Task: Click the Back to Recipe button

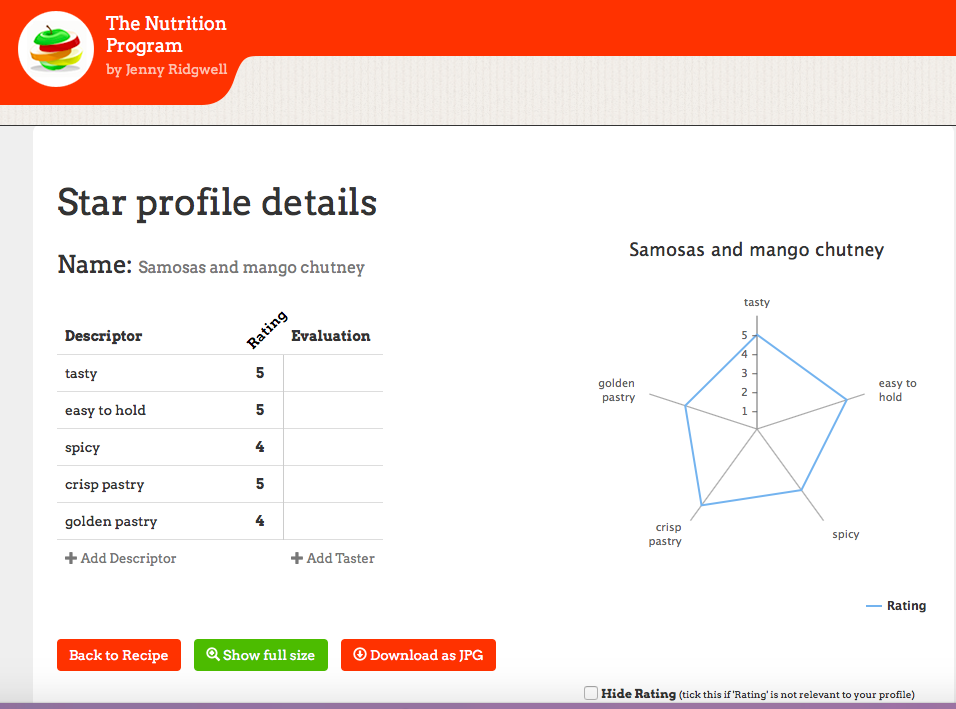Action: point(118,655)
